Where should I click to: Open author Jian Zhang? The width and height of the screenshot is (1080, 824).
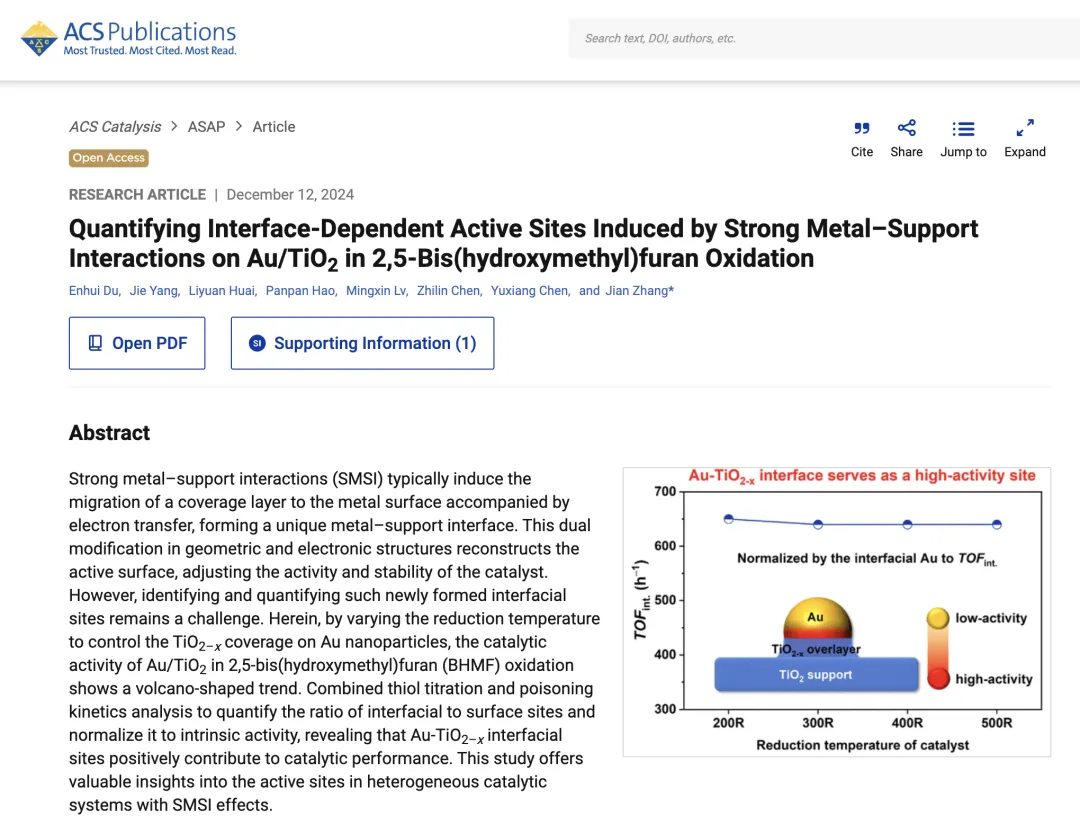[x=637, y=291]
